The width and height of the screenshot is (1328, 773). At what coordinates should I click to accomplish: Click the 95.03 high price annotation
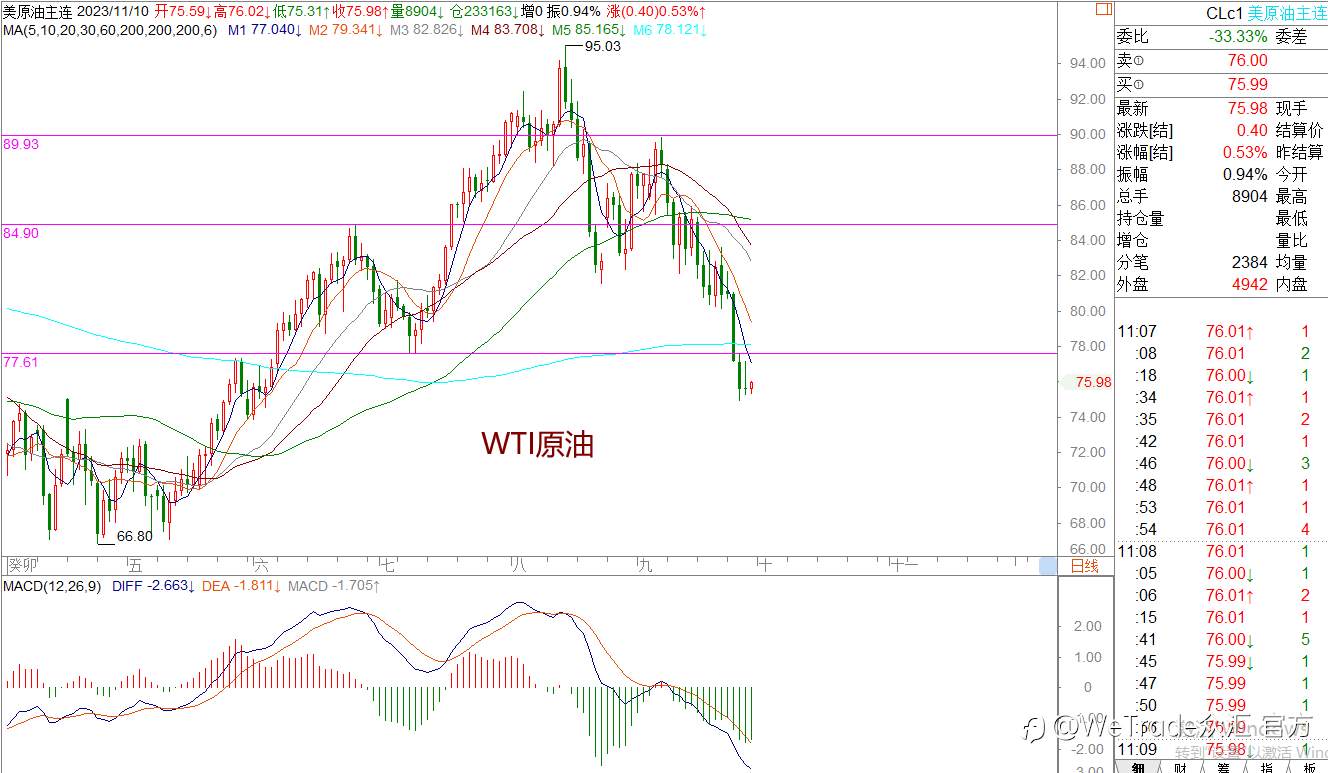click(603, 47)
